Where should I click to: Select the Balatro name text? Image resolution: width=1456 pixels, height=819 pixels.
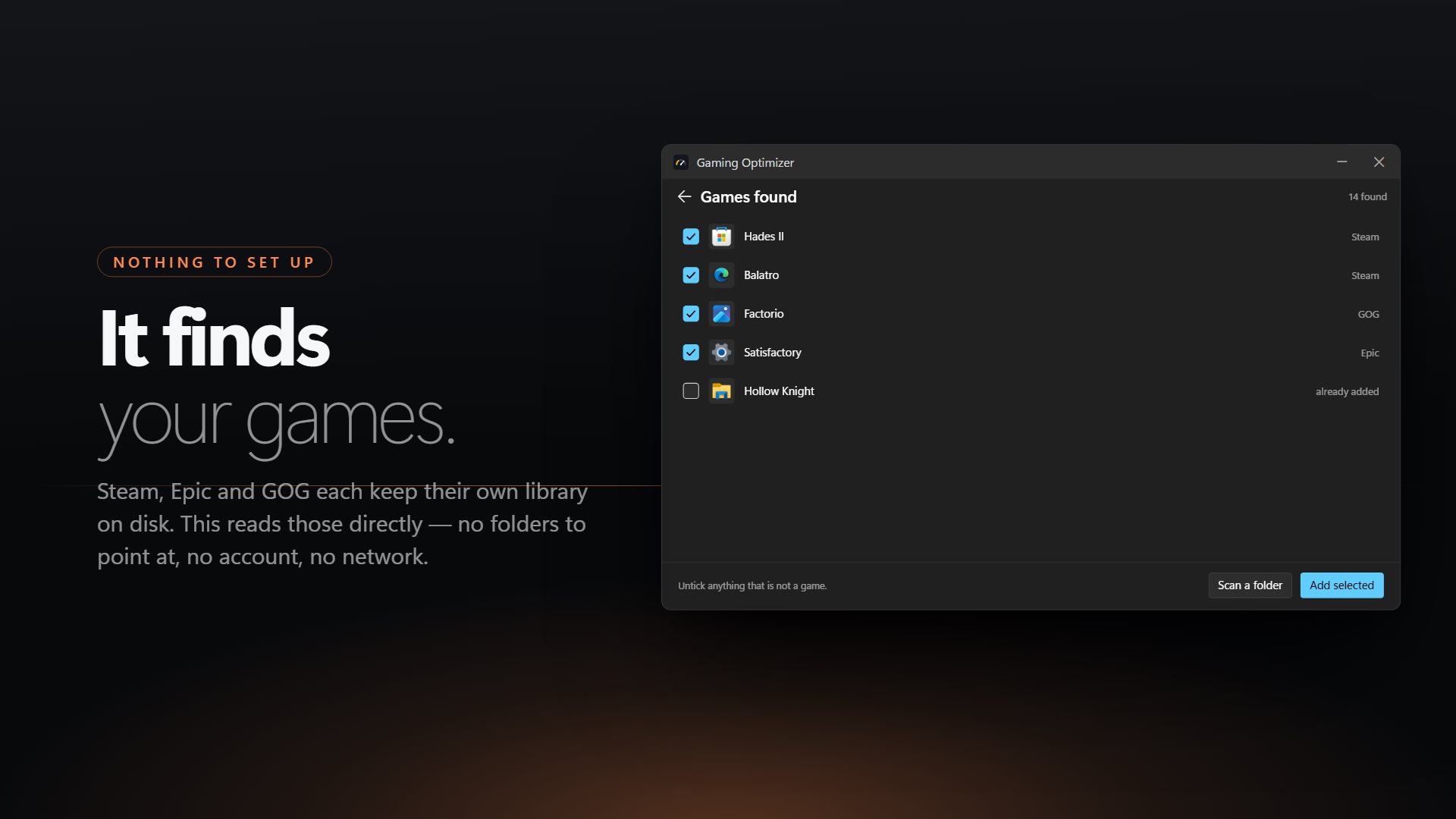pyautogui.click(x=761, y=275)
